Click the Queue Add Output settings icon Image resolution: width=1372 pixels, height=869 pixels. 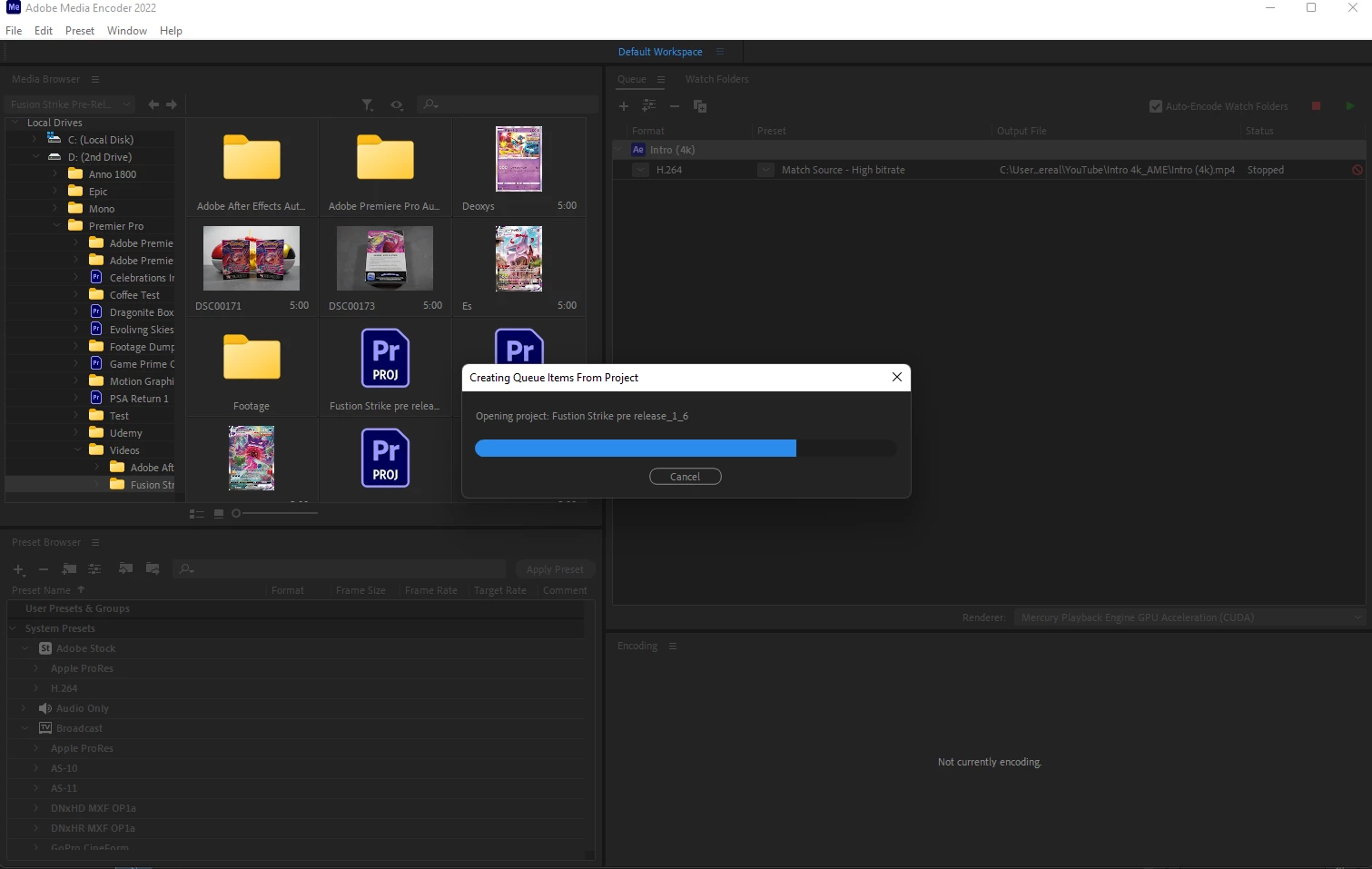pos(648,106)
